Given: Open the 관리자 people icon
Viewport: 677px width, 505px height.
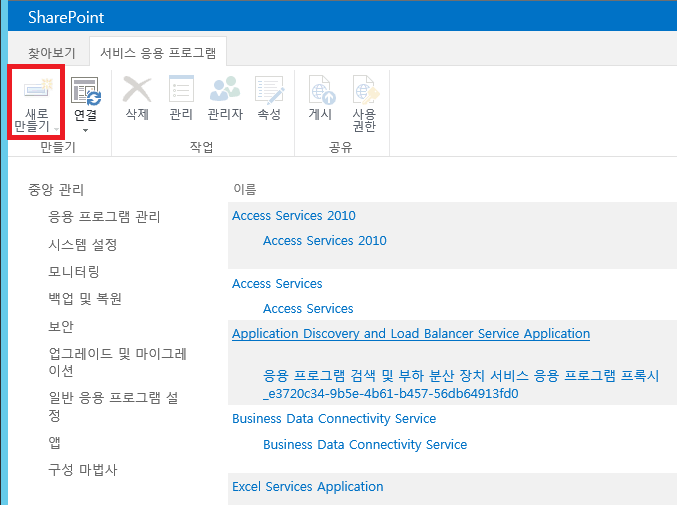Looking at the screenshot, I should tap(225, 89).
